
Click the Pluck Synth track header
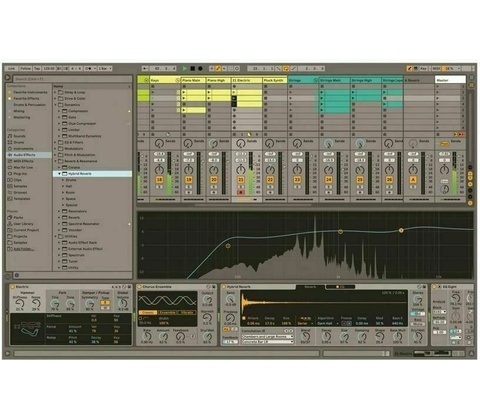coord(275,80)
